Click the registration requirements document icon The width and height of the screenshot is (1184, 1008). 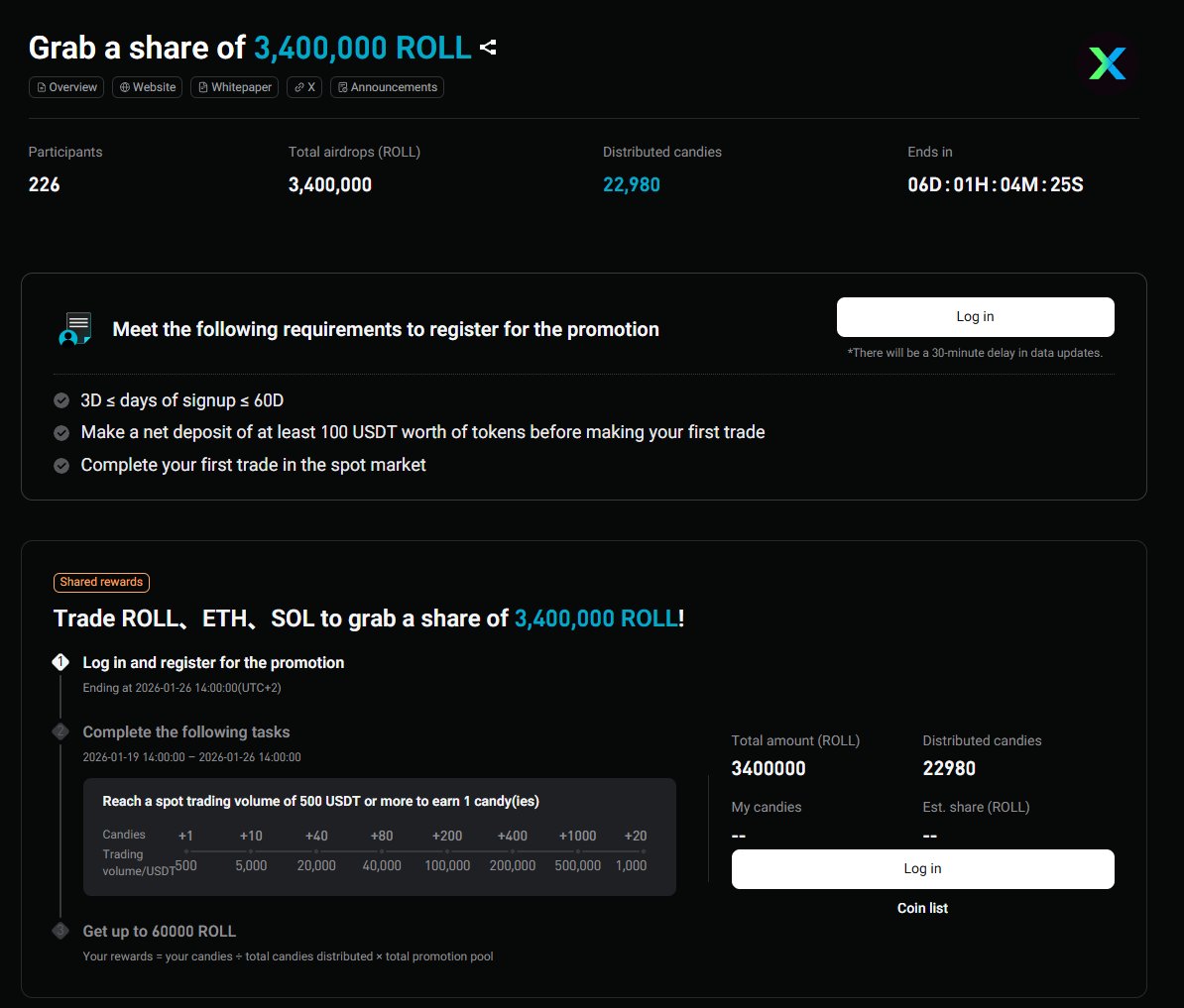(x=75, y=329)
